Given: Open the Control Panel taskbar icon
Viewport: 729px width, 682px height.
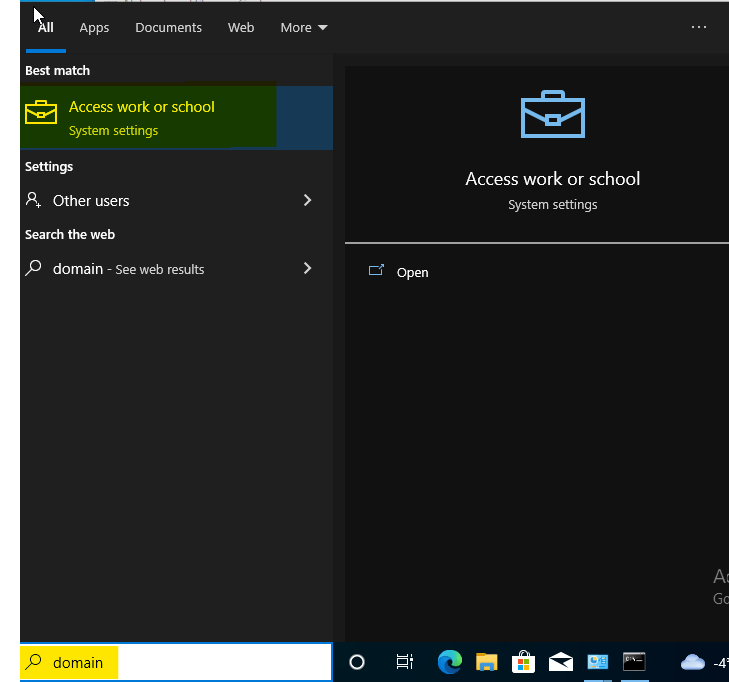Looking at the screenshot, I should 597,662.
